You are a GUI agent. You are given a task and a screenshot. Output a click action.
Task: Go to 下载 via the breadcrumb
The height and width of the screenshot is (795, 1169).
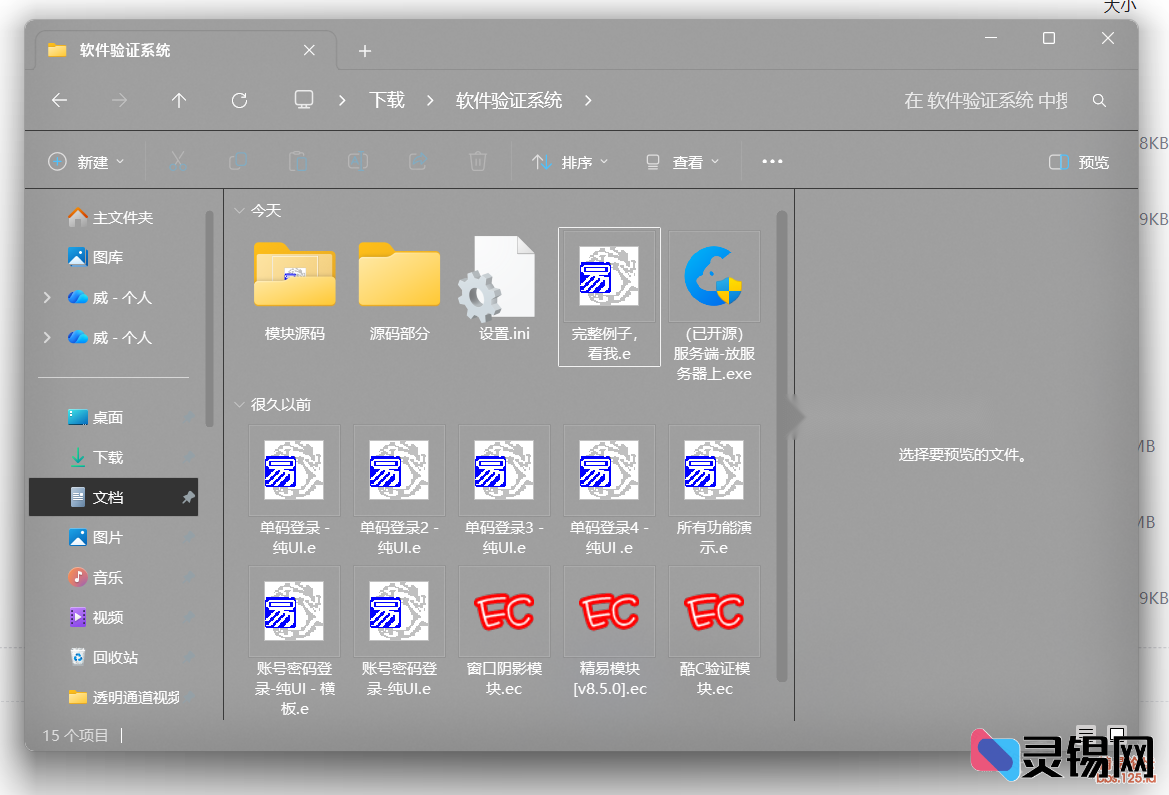pyautogui.click(x=387, y=100)
